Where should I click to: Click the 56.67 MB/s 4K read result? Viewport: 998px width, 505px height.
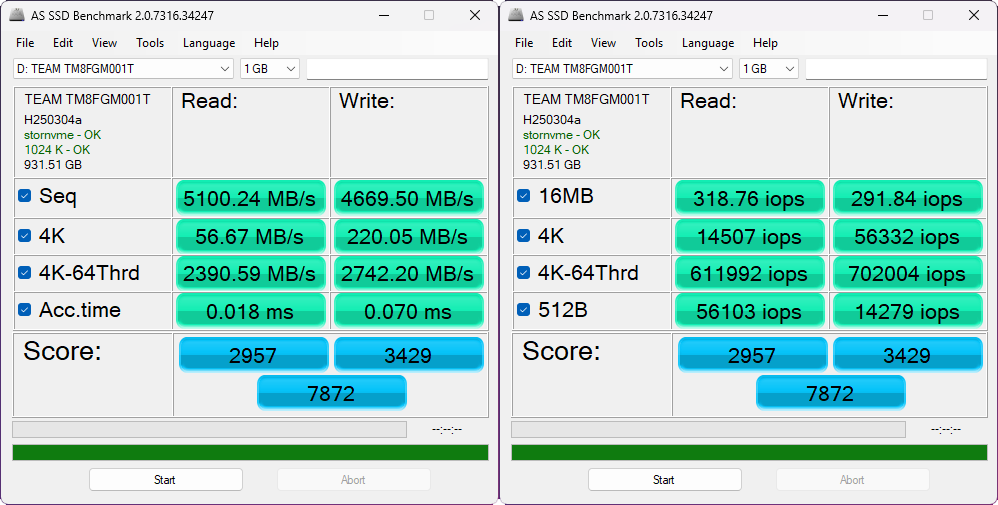pyautogui.click(x=250, y=236)
